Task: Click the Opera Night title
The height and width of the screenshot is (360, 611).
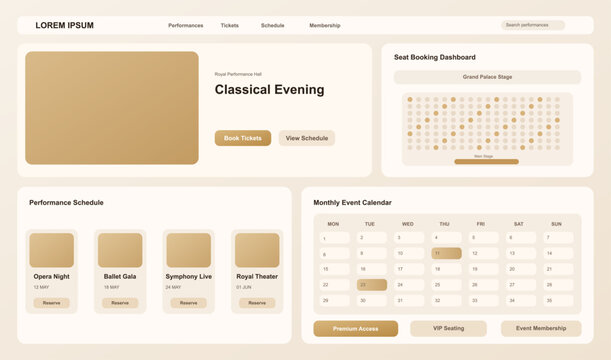Action: coord(51,276)
